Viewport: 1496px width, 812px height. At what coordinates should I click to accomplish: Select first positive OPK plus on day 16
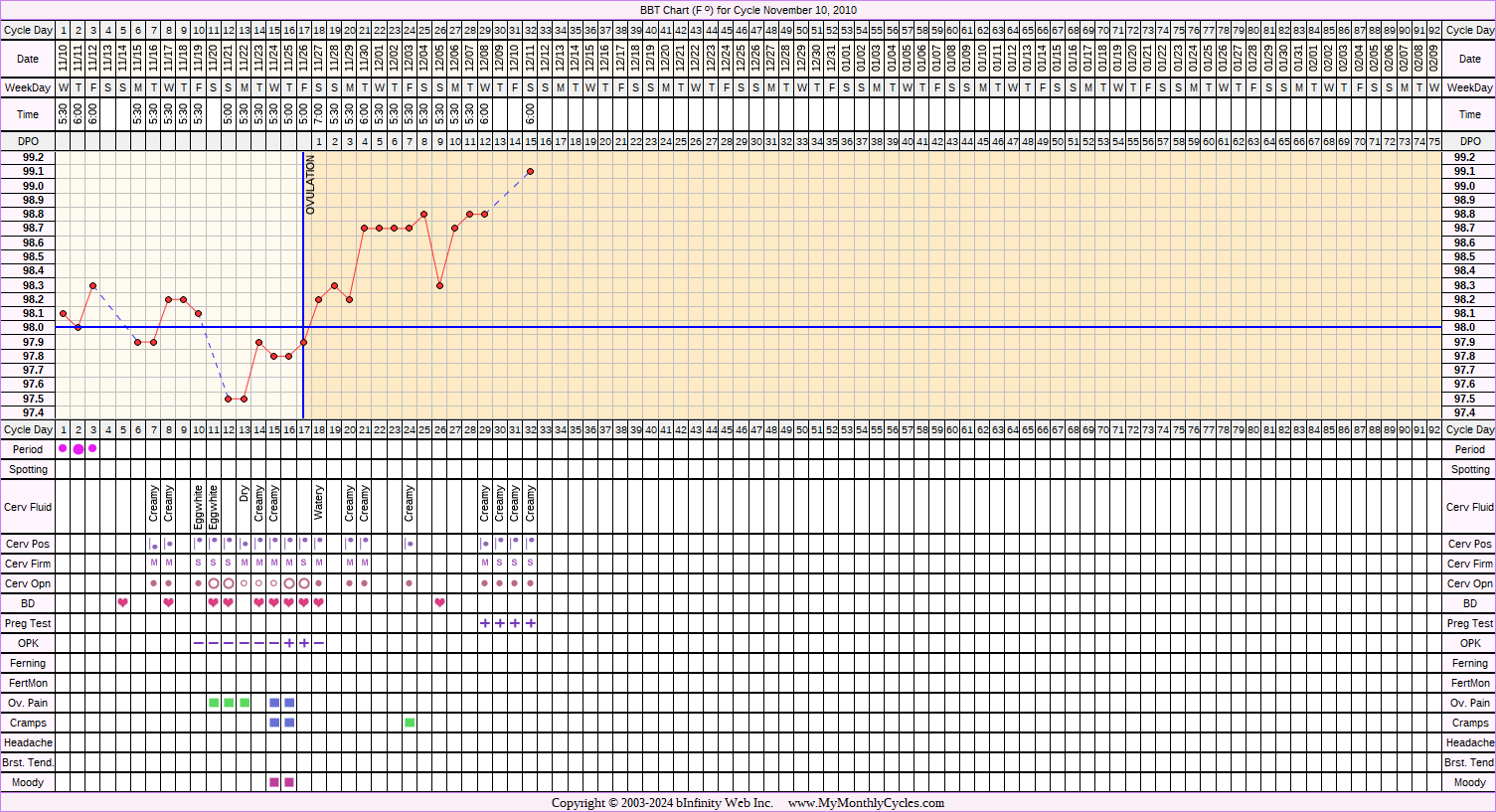289,643
